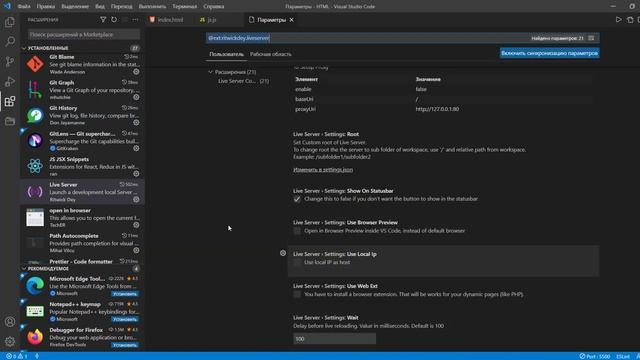
Task: Open the Справка menu
Action: click(213, 7)
